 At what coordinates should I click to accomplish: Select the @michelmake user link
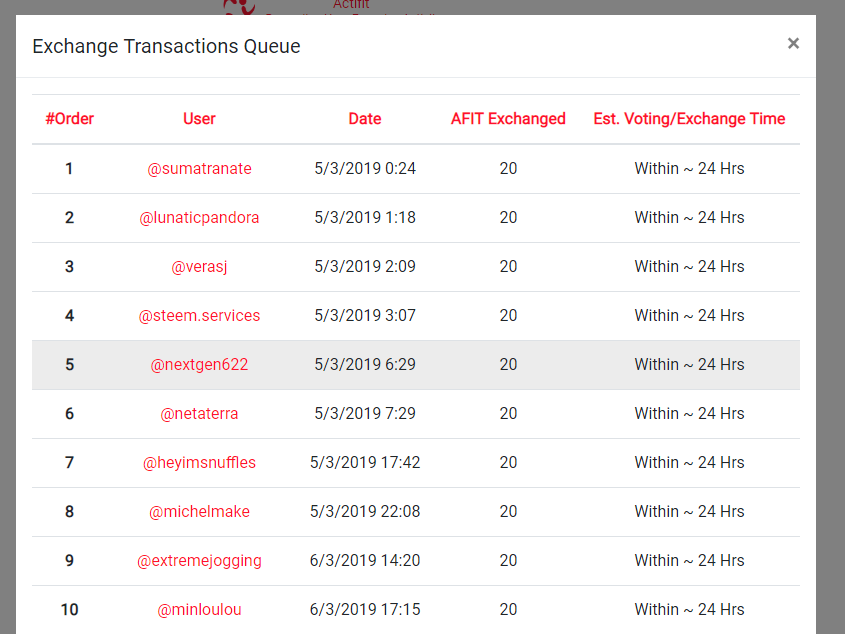pos(199,512)
